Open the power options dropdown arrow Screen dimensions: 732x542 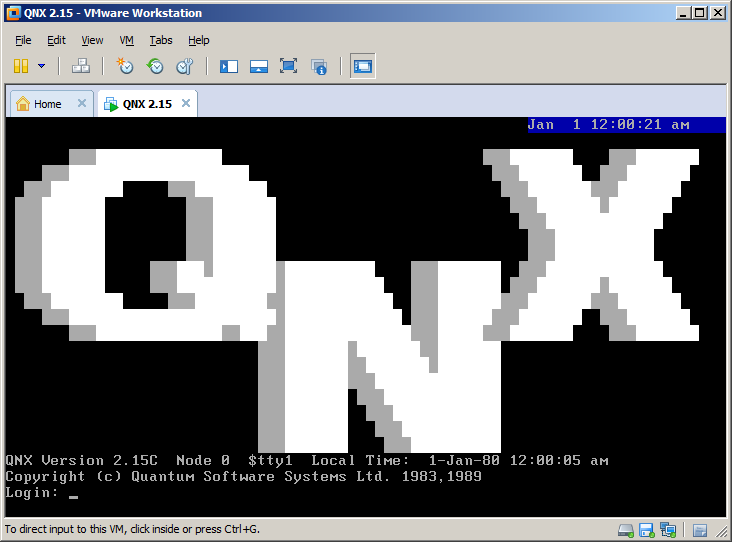(x=41, y=66)
